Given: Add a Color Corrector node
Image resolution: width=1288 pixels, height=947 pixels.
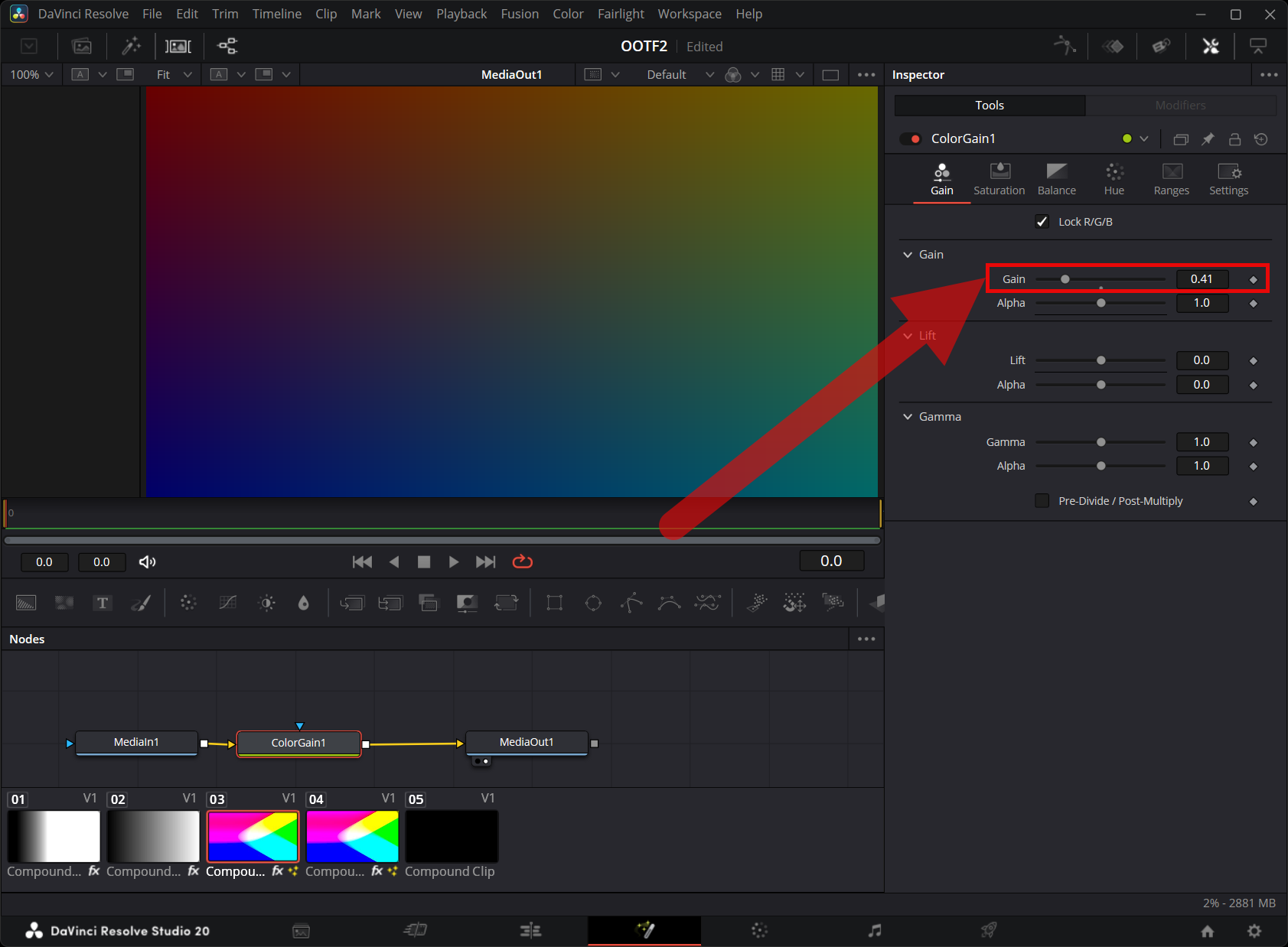Looking at the screenshot, I should click(x=188, y=603).
